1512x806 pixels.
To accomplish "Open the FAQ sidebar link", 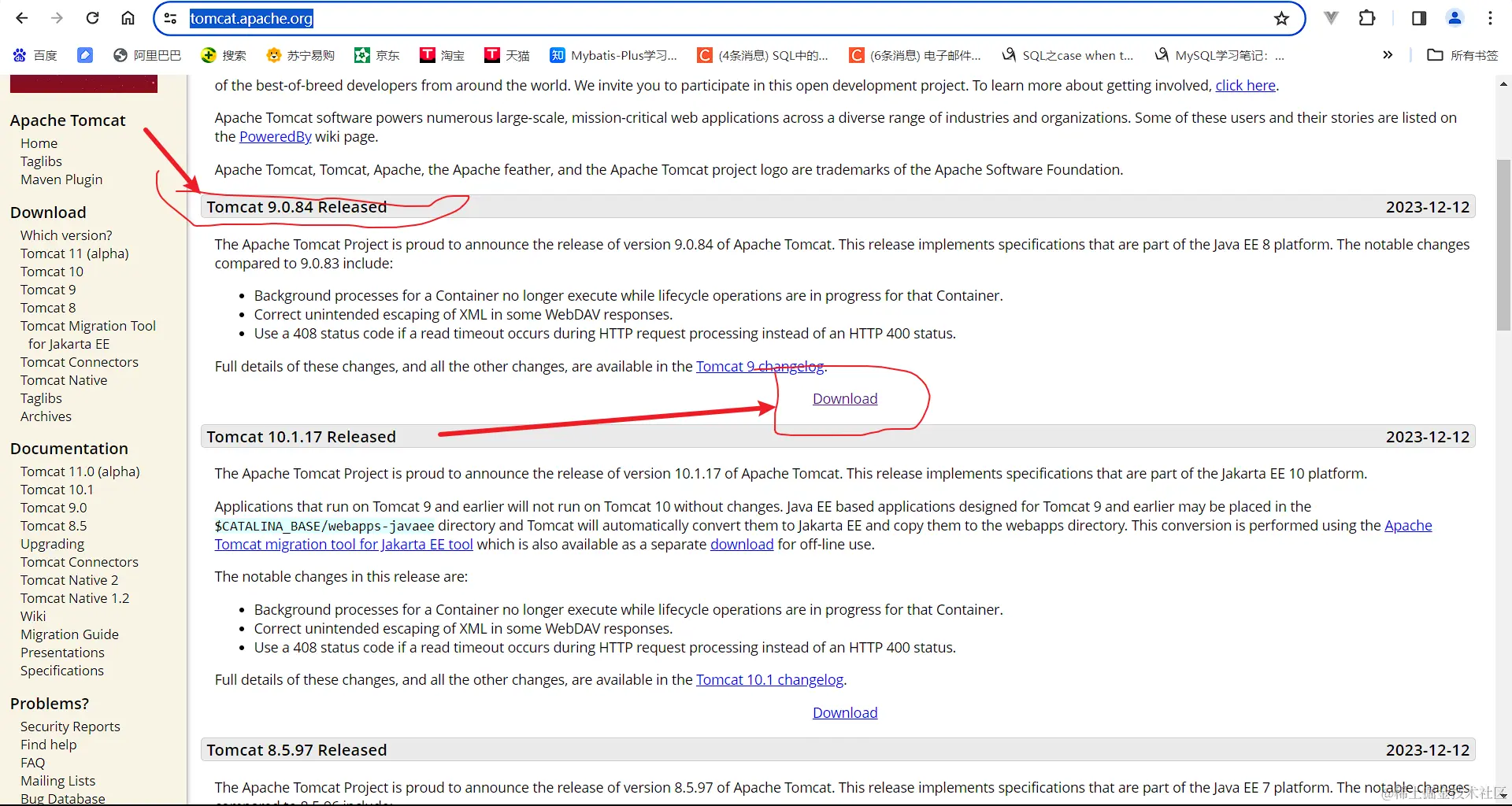I will (x=32, y=763).
